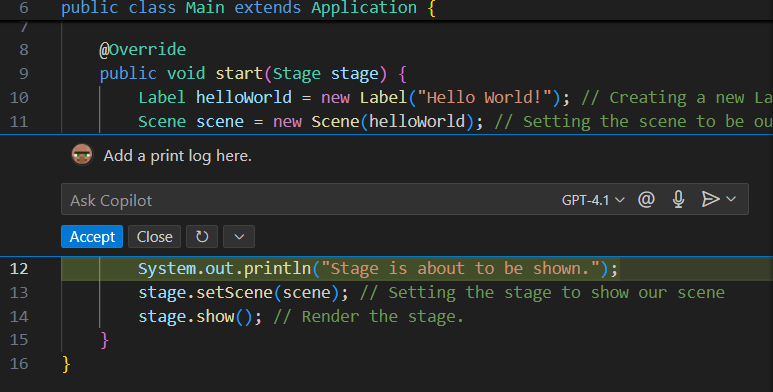Click the 'Add a print log here.' prompt text

click(x=177, y=156)
